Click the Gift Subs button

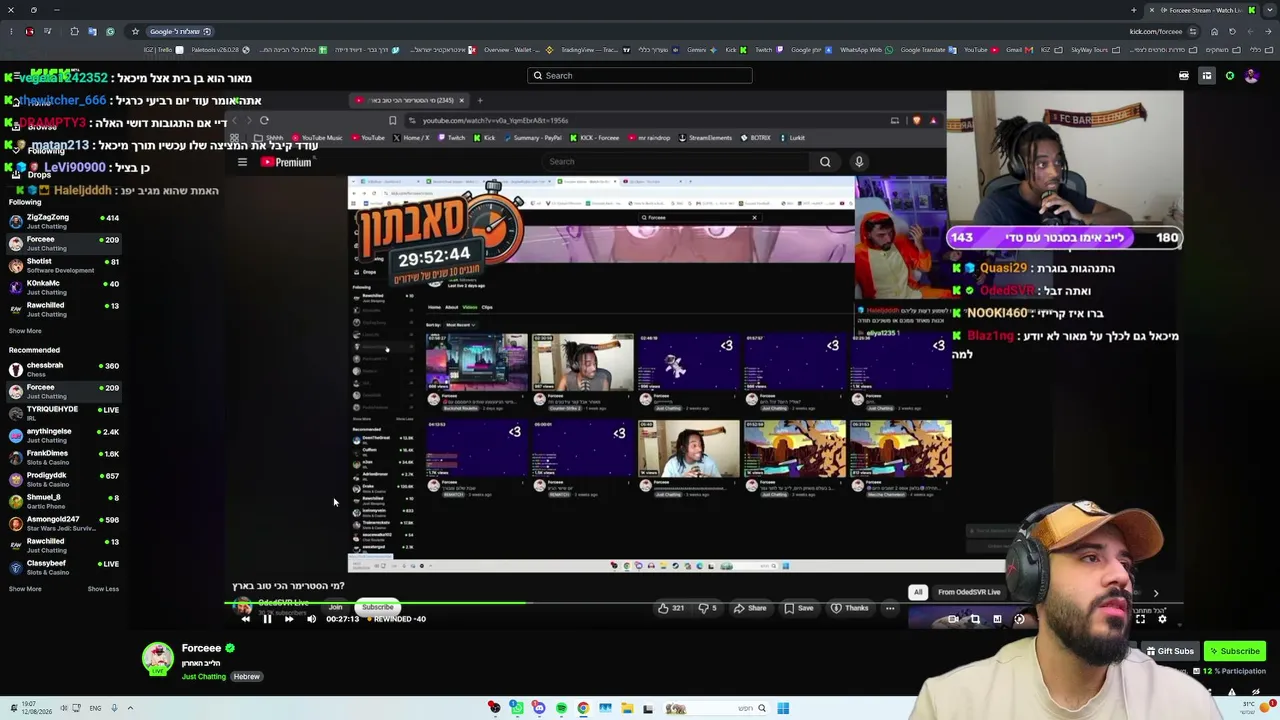tap(1170, 651)
